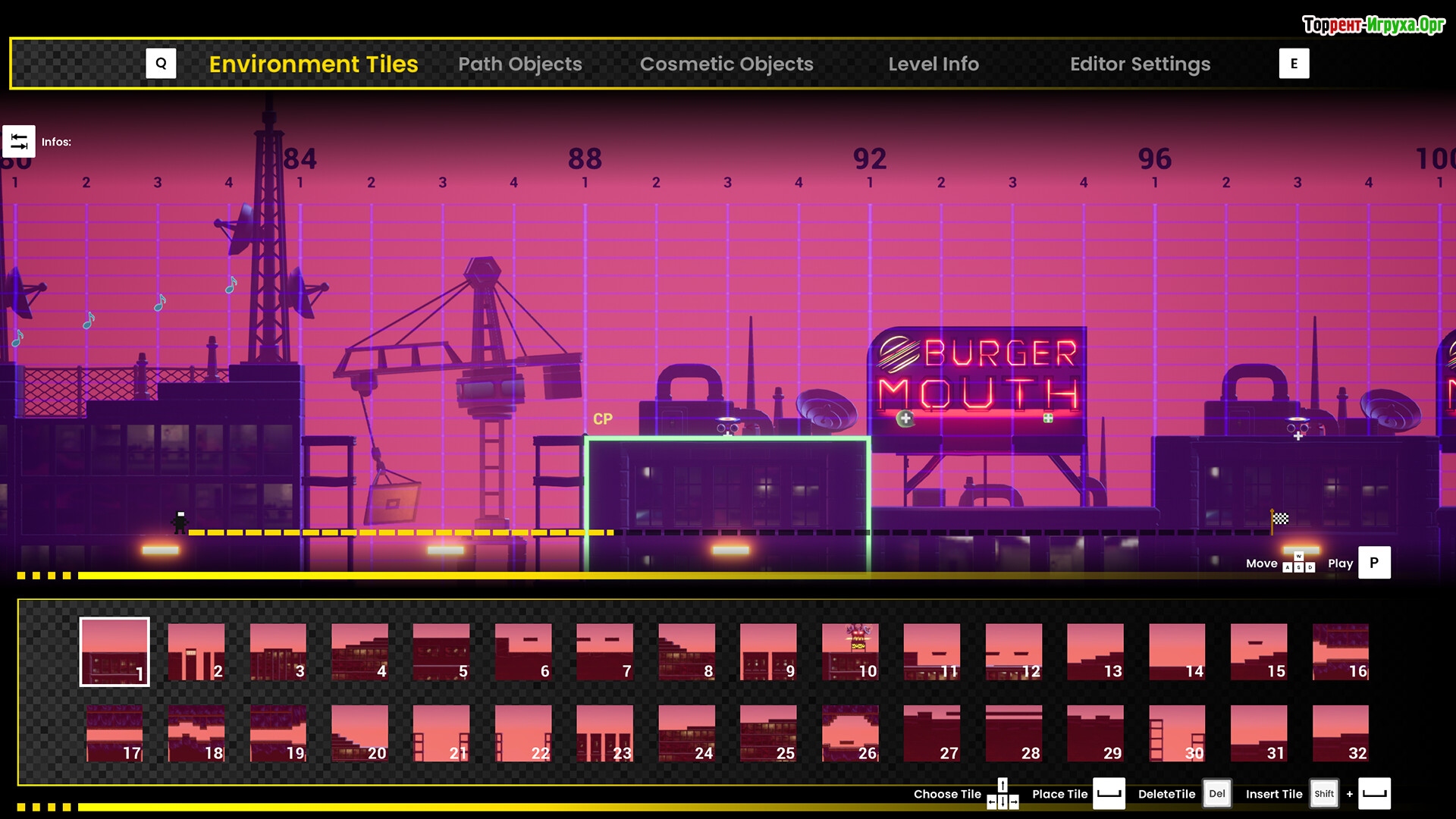Screen dimensions: 1456x819
Task: Click the checkered finish flag marker
Action: [1279, 519]
